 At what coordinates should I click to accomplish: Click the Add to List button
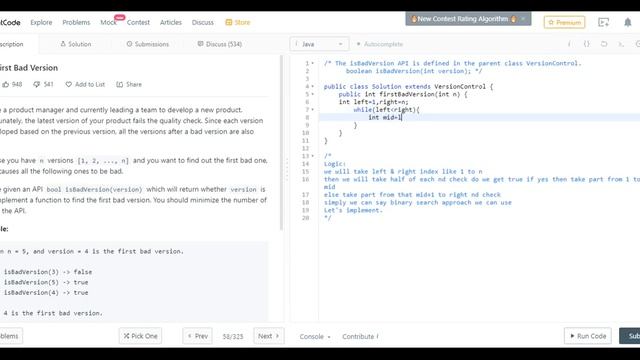click(85, 84)
